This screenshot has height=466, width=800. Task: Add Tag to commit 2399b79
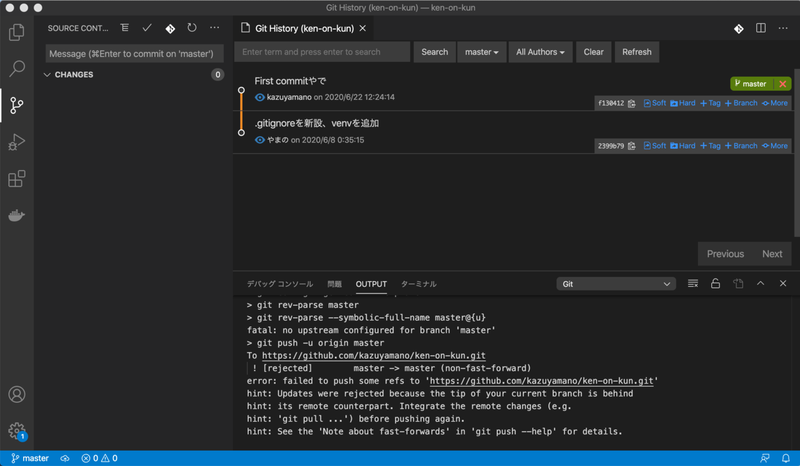click(x=710, y=146)
